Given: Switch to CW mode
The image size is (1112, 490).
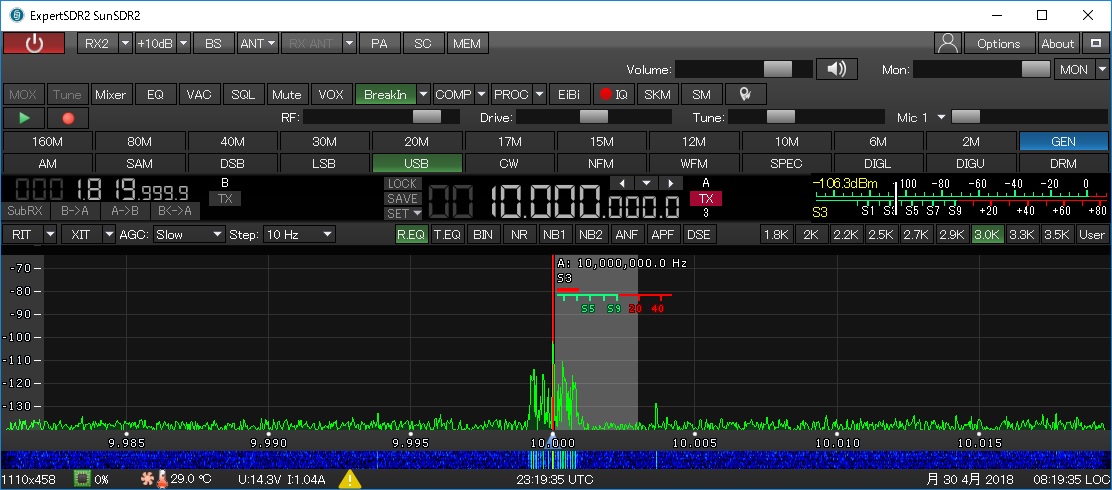Looking at the screenshot, I should click(509, 164).
